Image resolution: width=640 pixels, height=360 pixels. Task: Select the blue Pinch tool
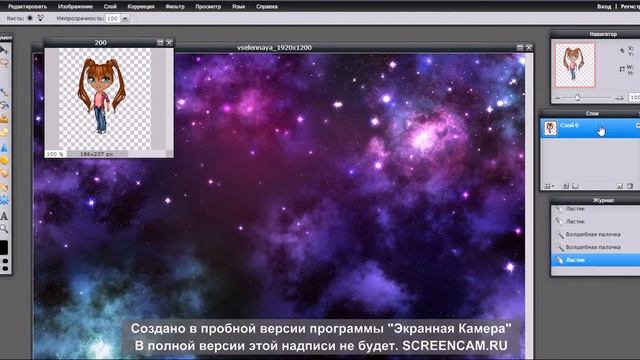pos(4,201)
